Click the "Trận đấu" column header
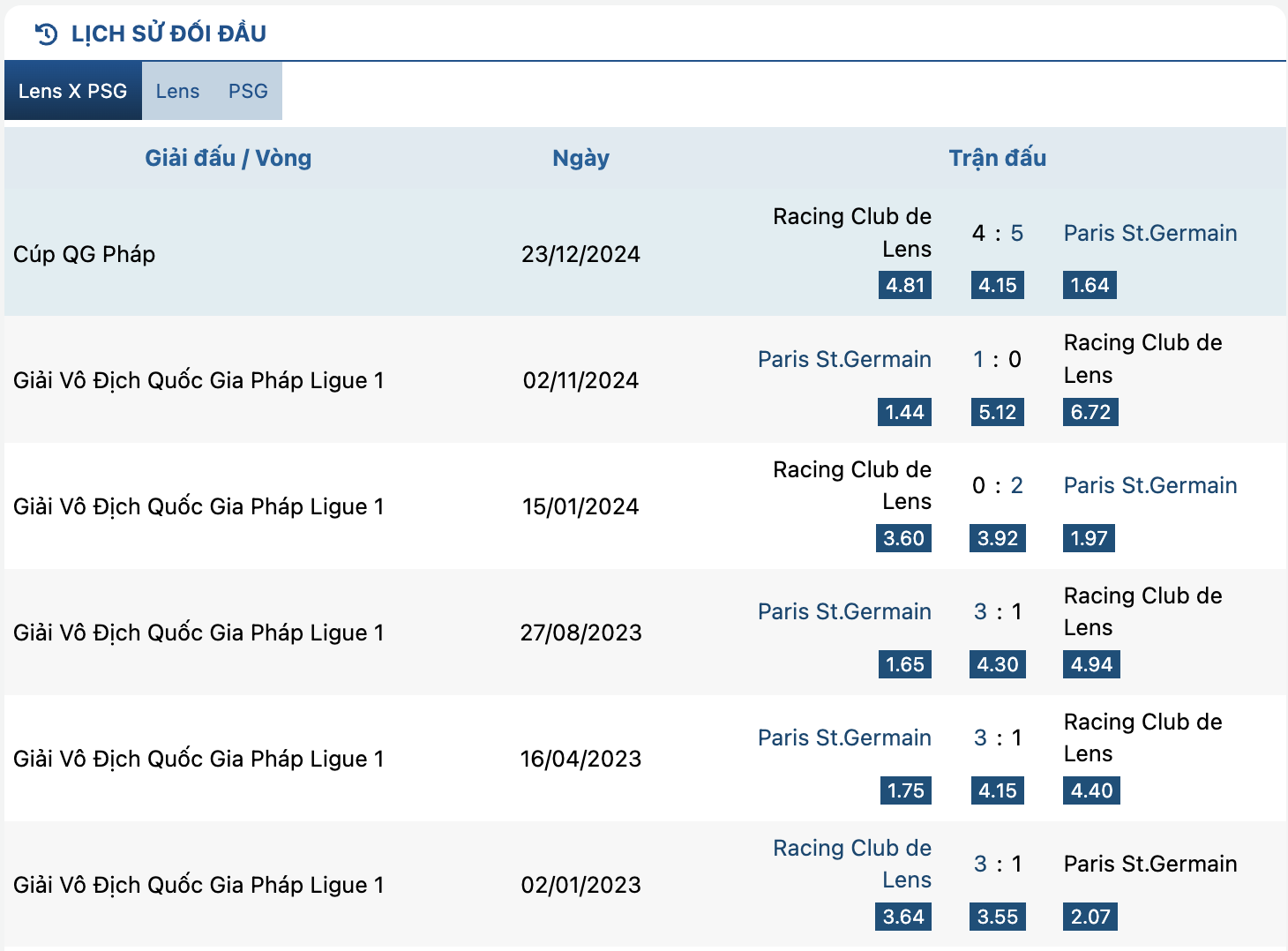Viewport: 1288px width, 951px height. point(998,158)
